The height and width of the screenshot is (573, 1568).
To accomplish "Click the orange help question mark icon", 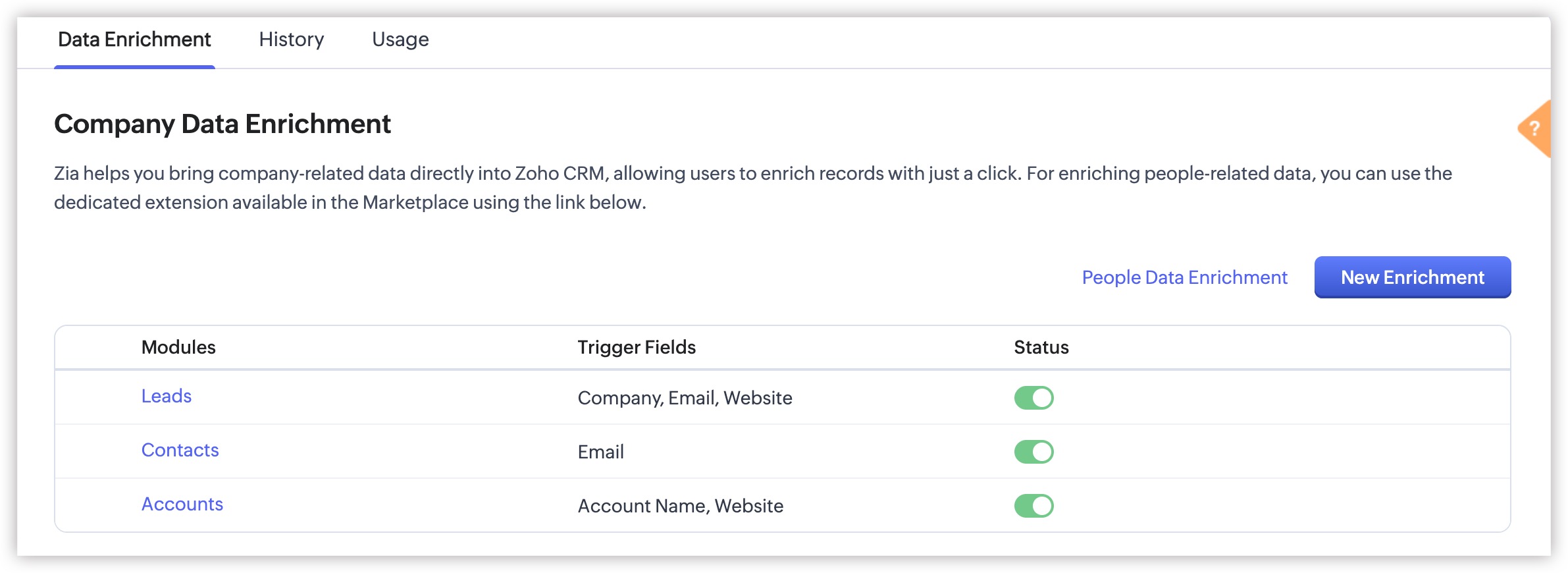I will [1534, 128].
